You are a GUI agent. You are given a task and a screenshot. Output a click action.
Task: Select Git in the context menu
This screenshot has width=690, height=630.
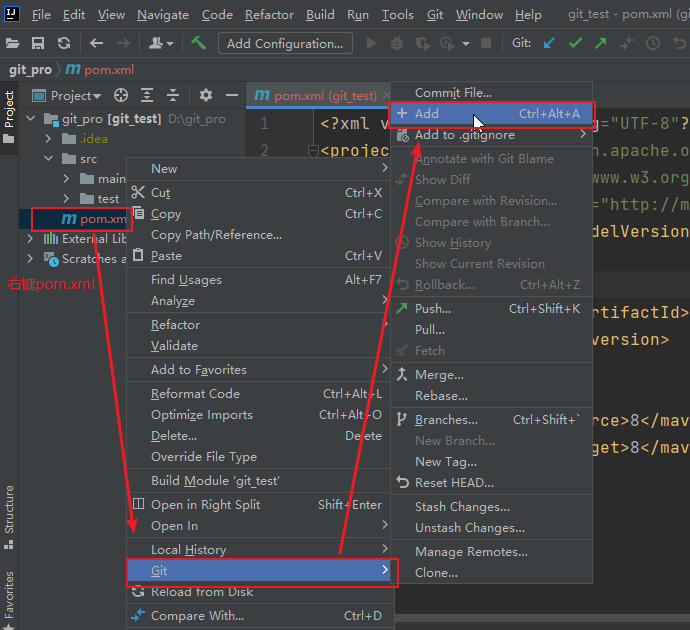point(259,571)
